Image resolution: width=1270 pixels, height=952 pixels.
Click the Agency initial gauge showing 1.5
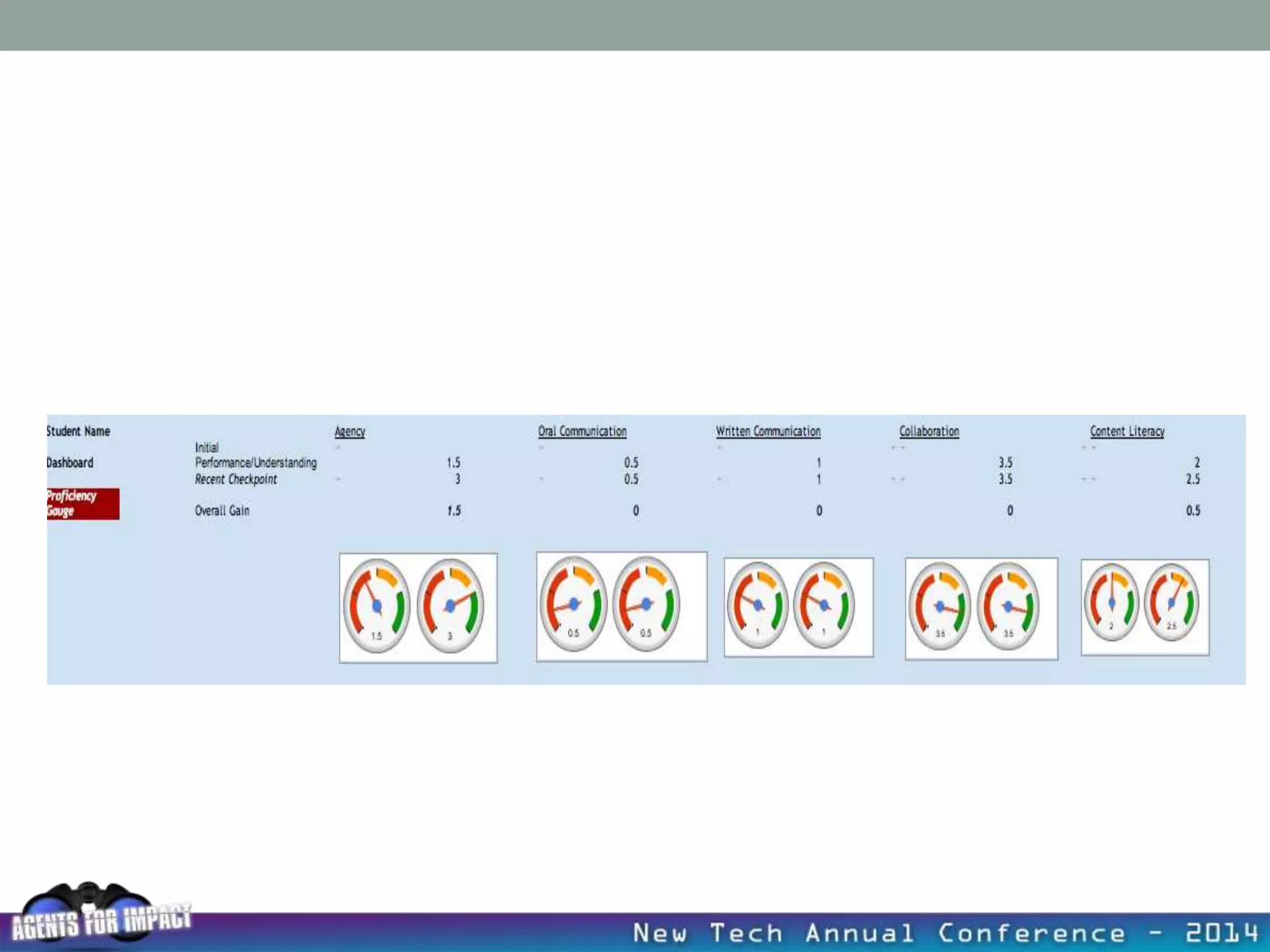(376, 606)
